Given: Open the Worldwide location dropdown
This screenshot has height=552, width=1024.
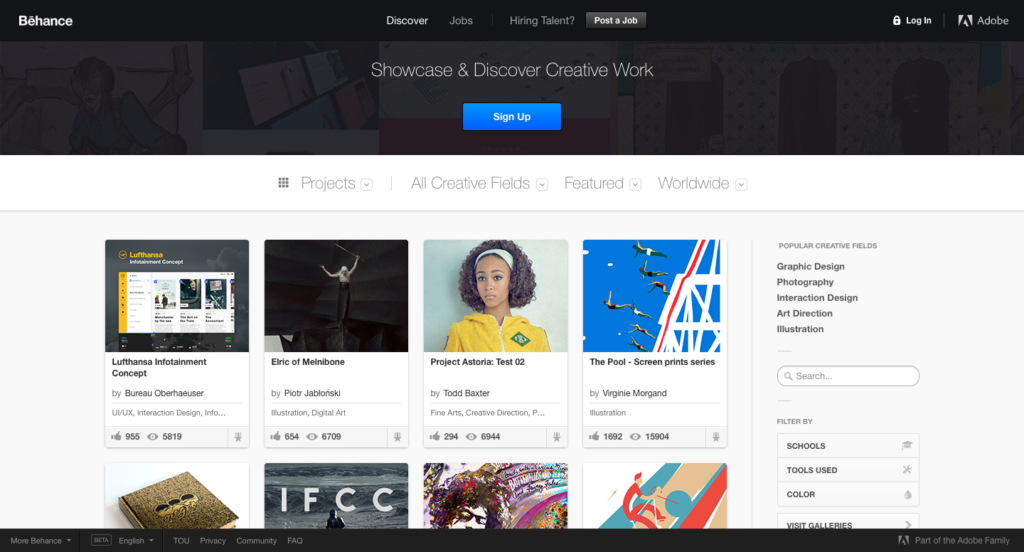Looking at the screenshot, I should click(x=741, y=184).
